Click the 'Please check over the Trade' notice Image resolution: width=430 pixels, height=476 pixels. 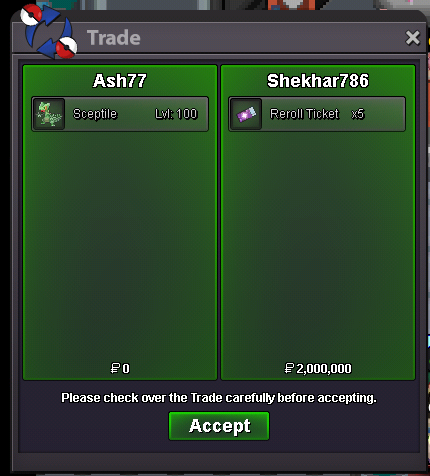coord(219,398)
